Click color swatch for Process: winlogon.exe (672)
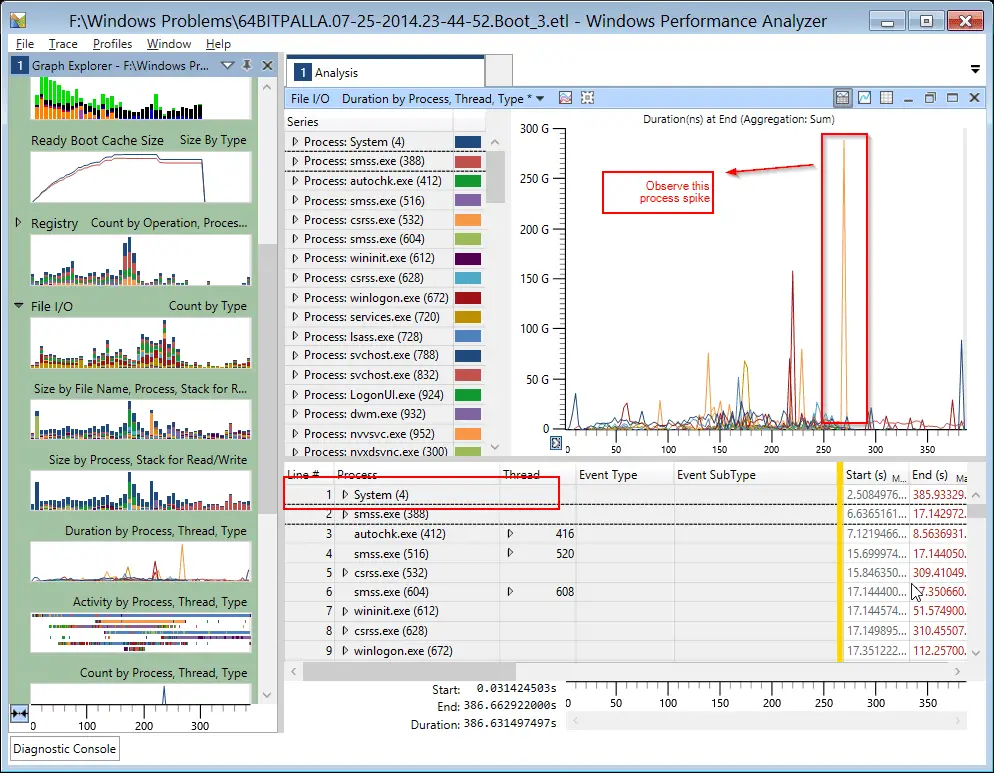The image size is (994, 773). click(x=468, y=297)
